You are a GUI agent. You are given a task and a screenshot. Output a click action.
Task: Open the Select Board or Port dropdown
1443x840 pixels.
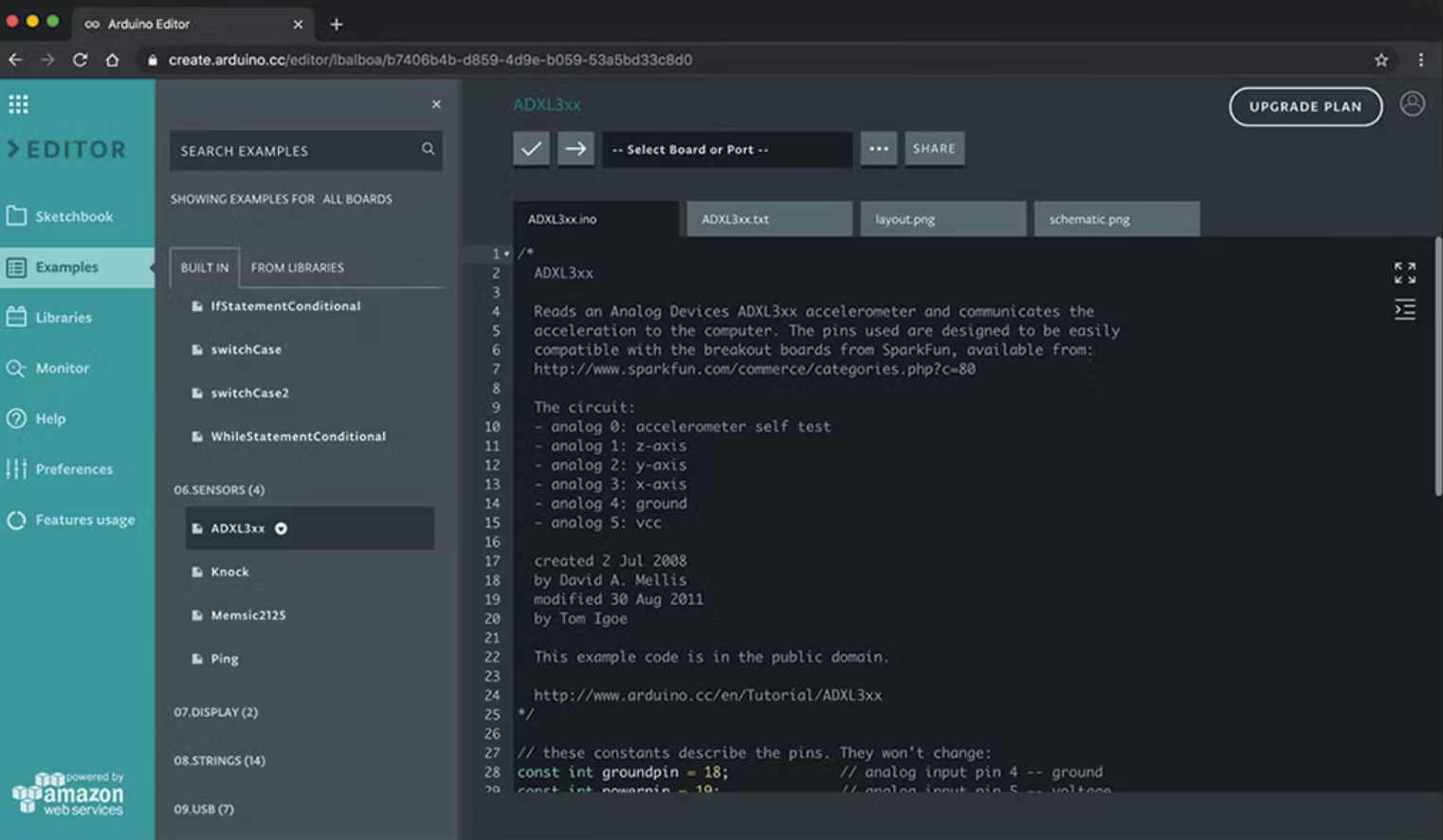point(726,149)
